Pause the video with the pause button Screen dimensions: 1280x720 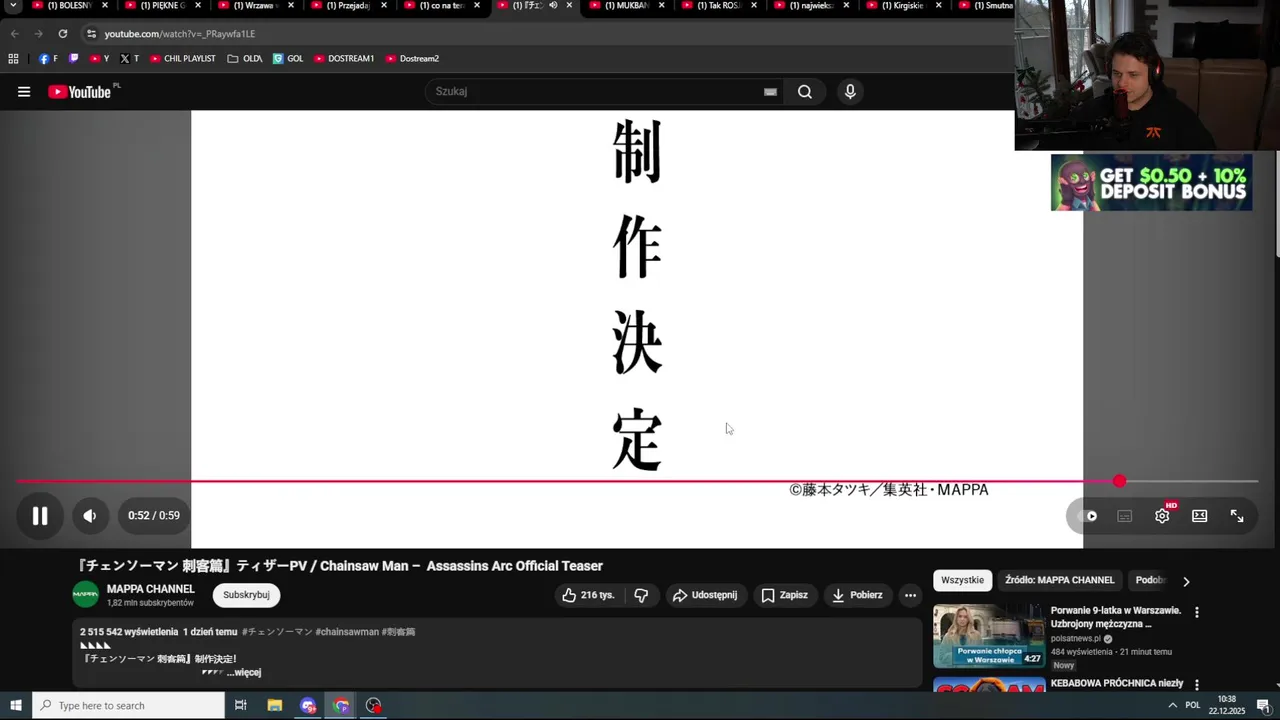click(x=40, y=516)
